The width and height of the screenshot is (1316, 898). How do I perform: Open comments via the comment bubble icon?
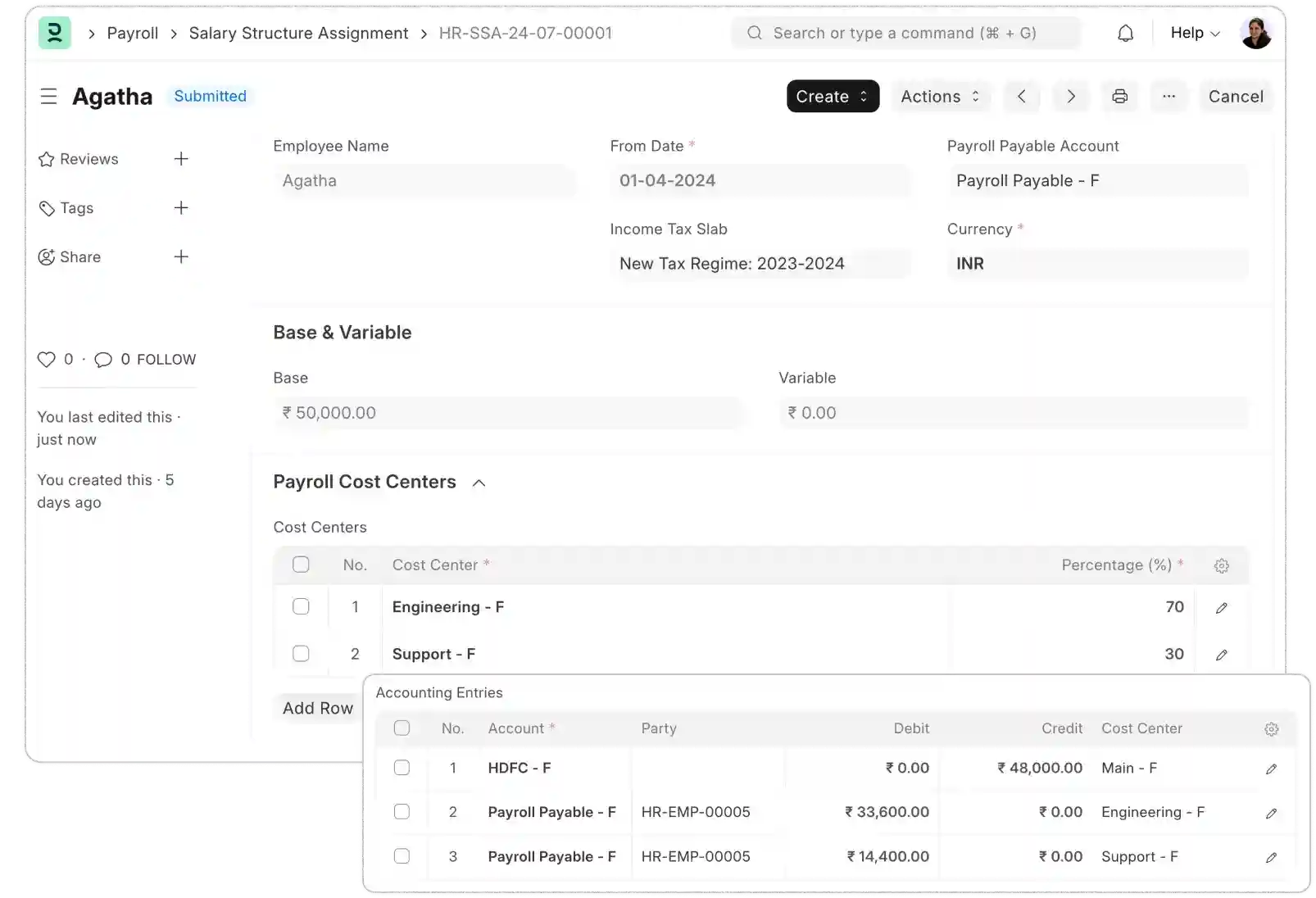[x=103, y=359]
